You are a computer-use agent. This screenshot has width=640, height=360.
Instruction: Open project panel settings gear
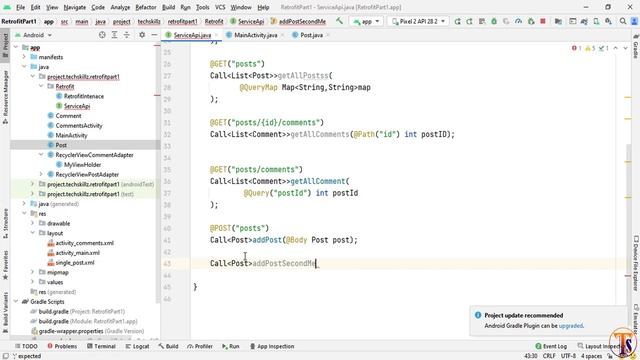coord(142,35)
